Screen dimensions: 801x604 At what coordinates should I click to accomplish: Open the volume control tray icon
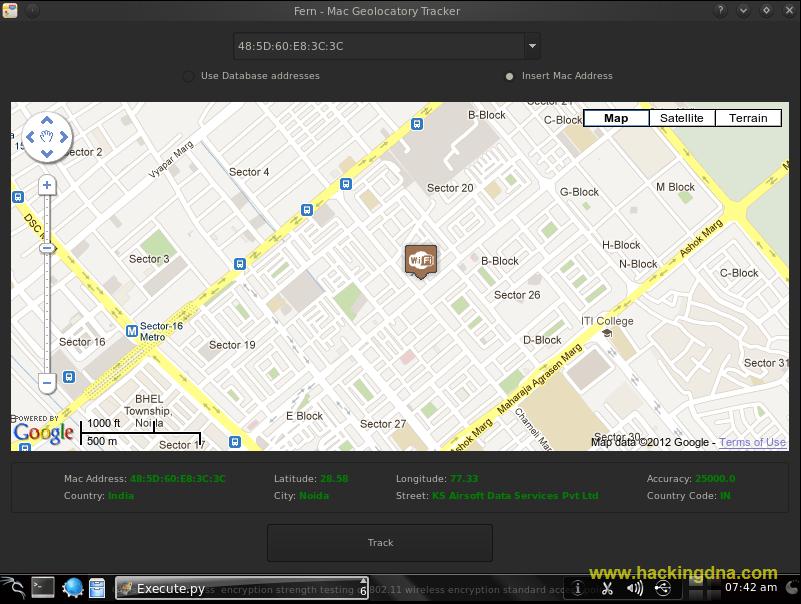tap(635, 588)
